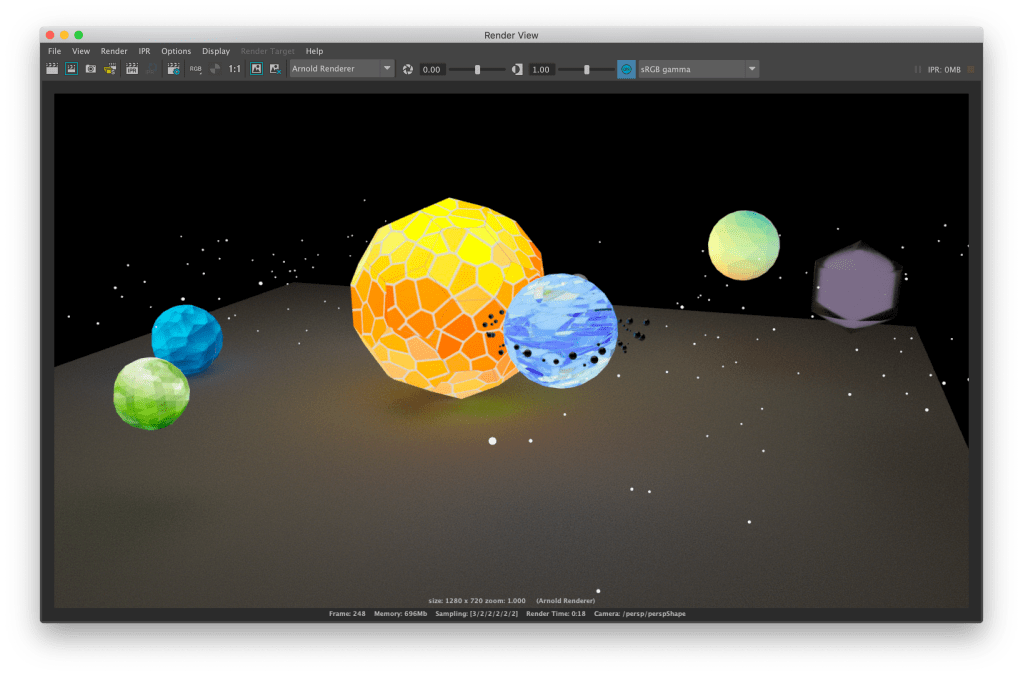Click the gamma value field showing 1.00
Viewport: 1023px width, 676px height.
tap(540, 69)
